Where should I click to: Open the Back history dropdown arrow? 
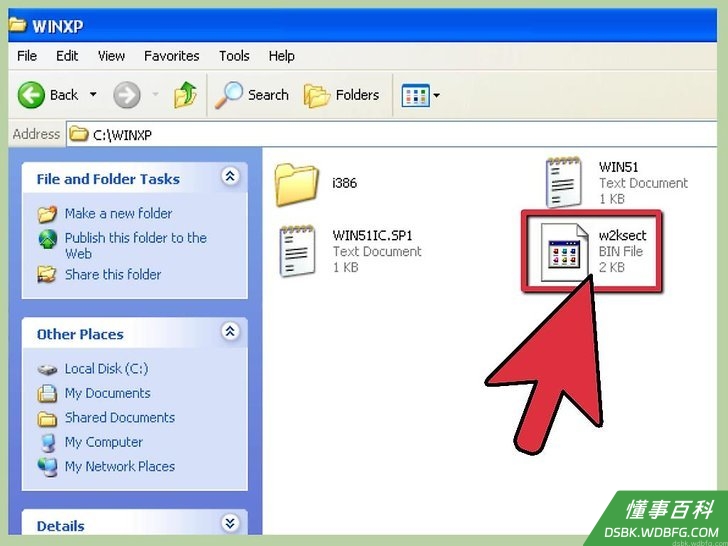[93, 95]
